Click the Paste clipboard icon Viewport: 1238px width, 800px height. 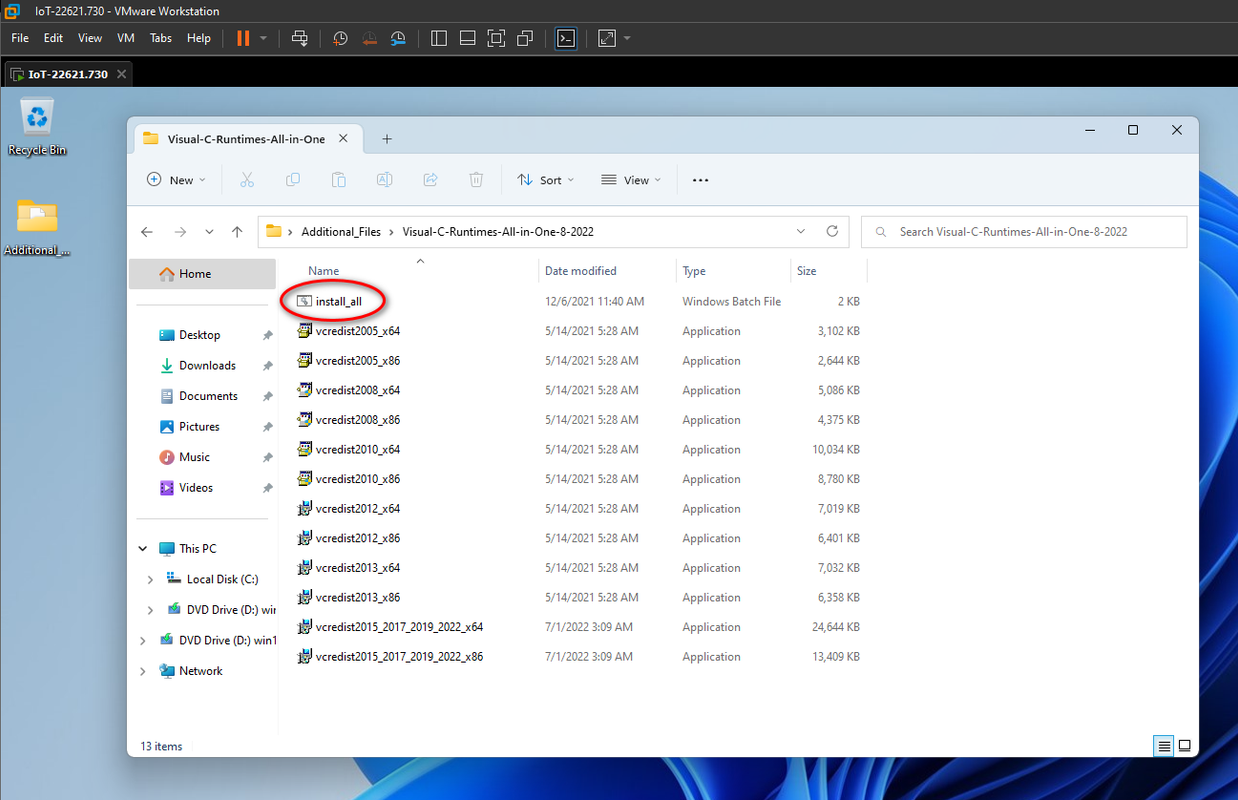[x=339, y=180]
